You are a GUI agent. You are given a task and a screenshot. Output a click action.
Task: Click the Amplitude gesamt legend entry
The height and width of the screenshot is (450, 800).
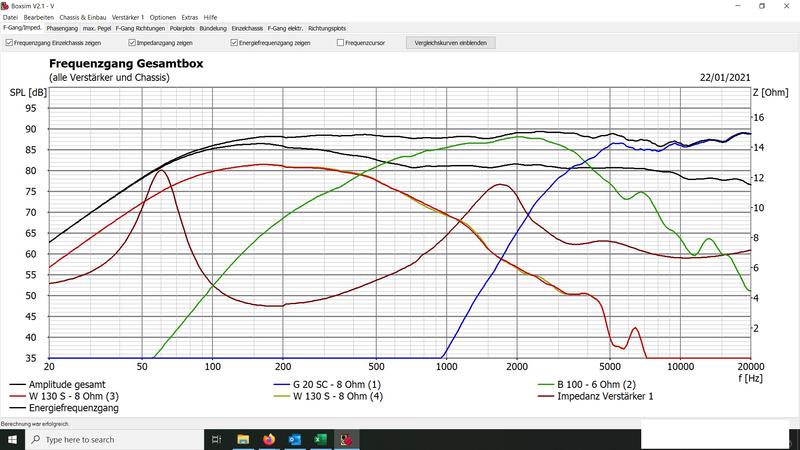click(x=58, y=385)
